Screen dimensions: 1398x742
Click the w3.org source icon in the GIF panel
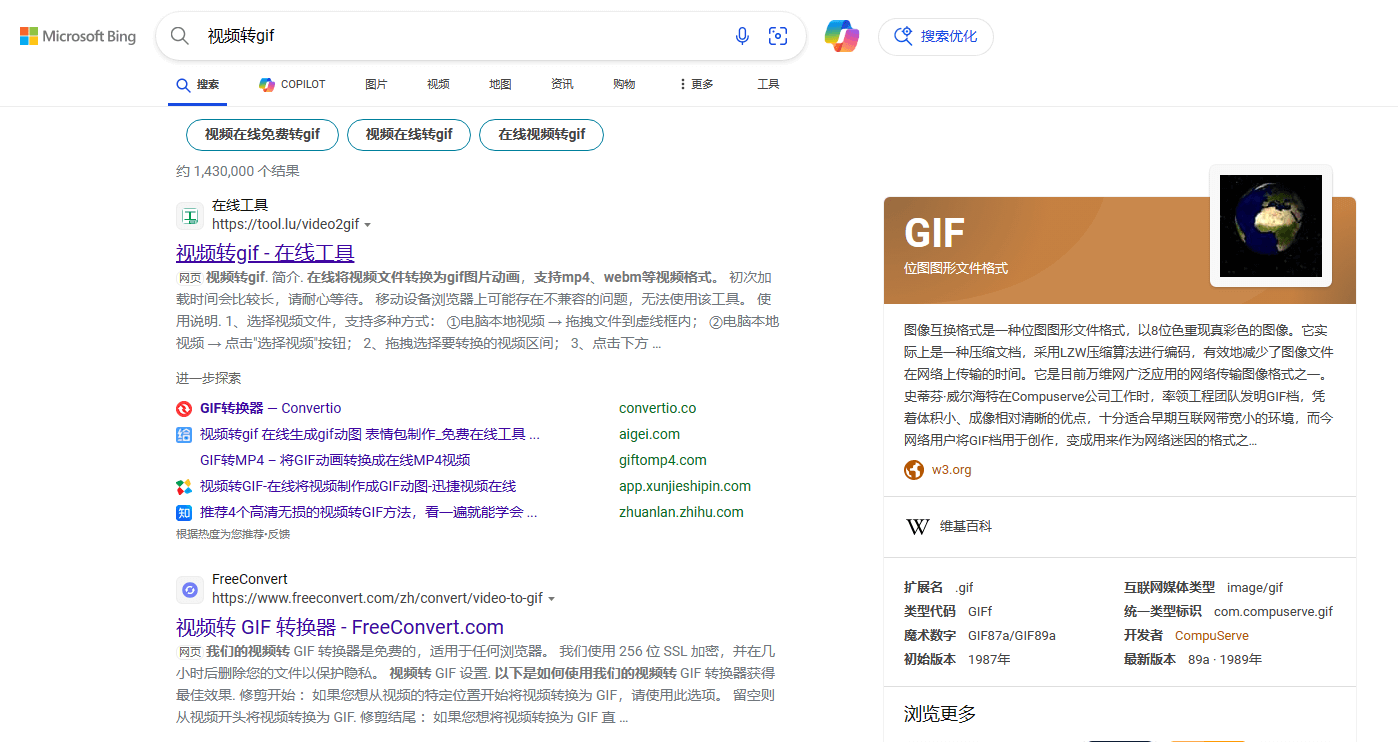tap(913, 469)
